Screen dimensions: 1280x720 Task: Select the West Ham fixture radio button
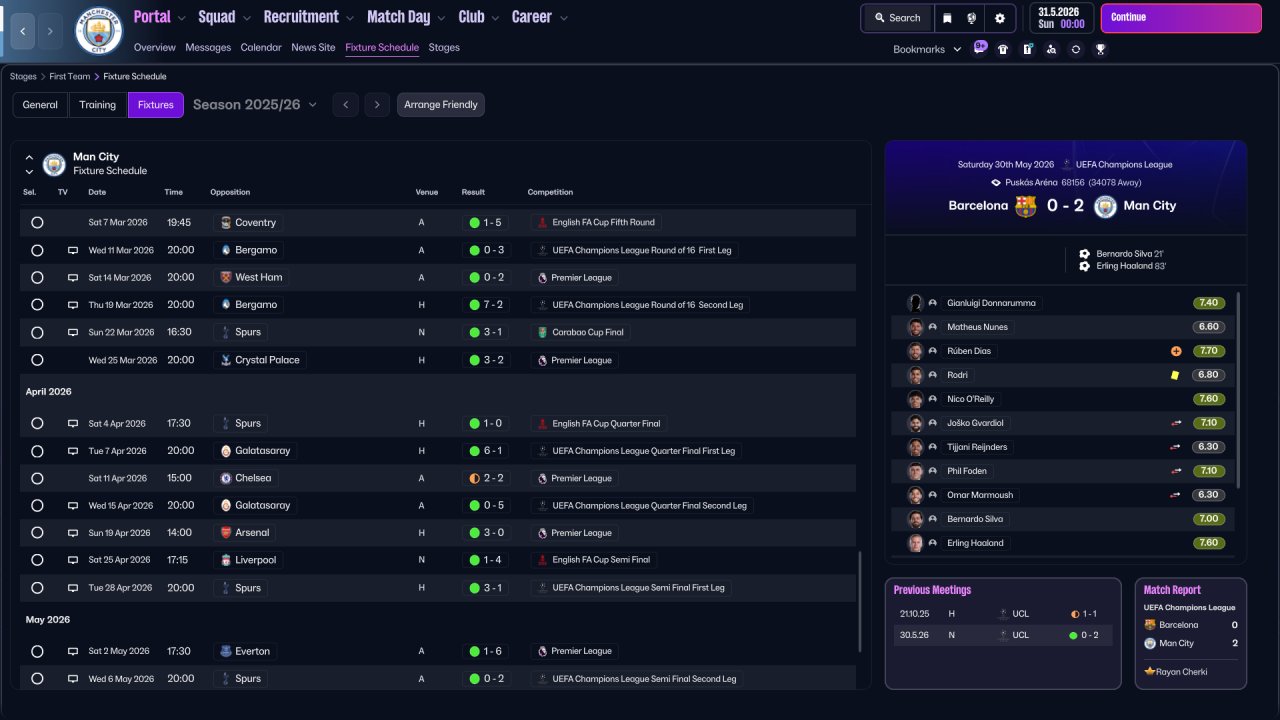37,277
